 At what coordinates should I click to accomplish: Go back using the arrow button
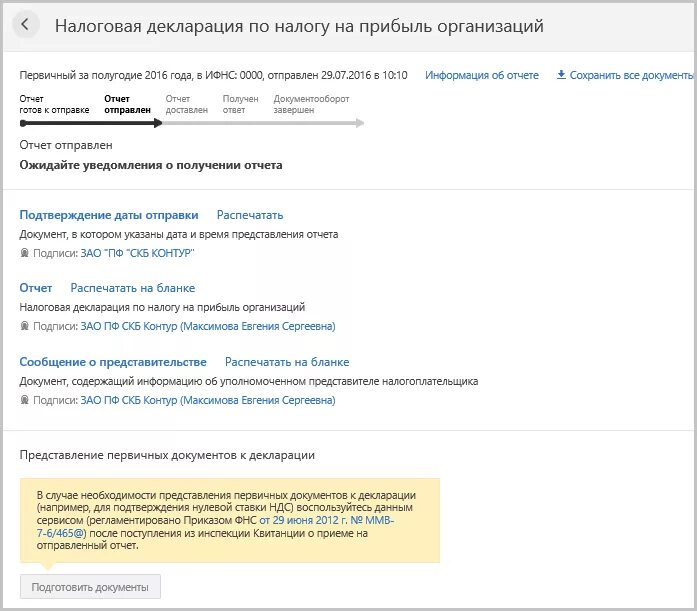(x=25, y=24)
